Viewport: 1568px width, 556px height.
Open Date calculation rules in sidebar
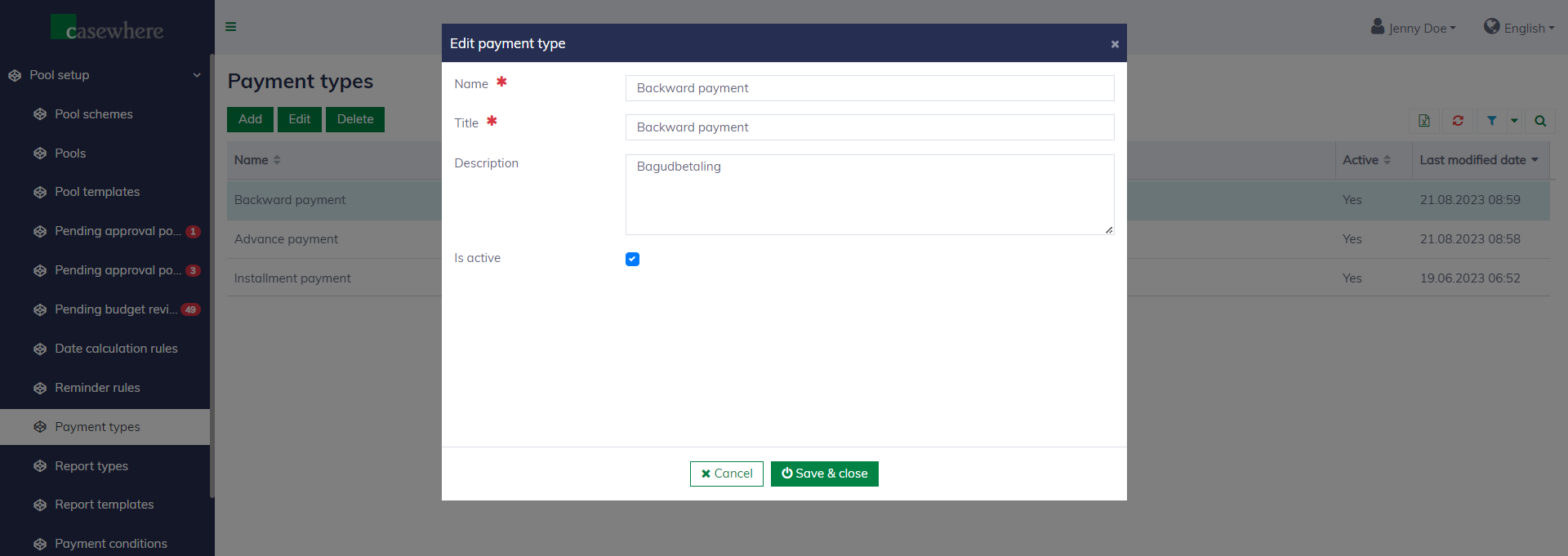point(116,349)
